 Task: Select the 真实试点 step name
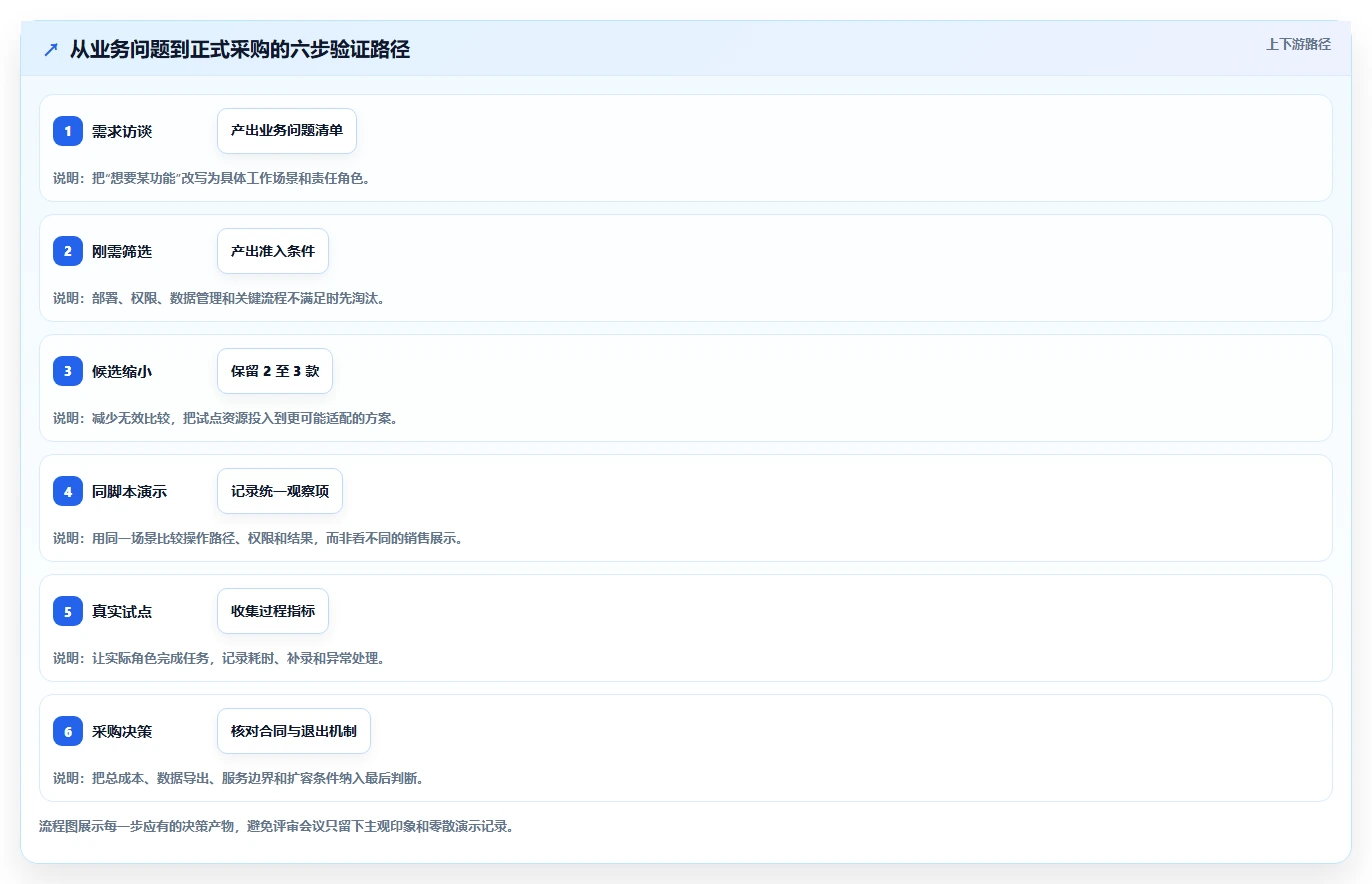pyautogui.click(x=122, y=611)
